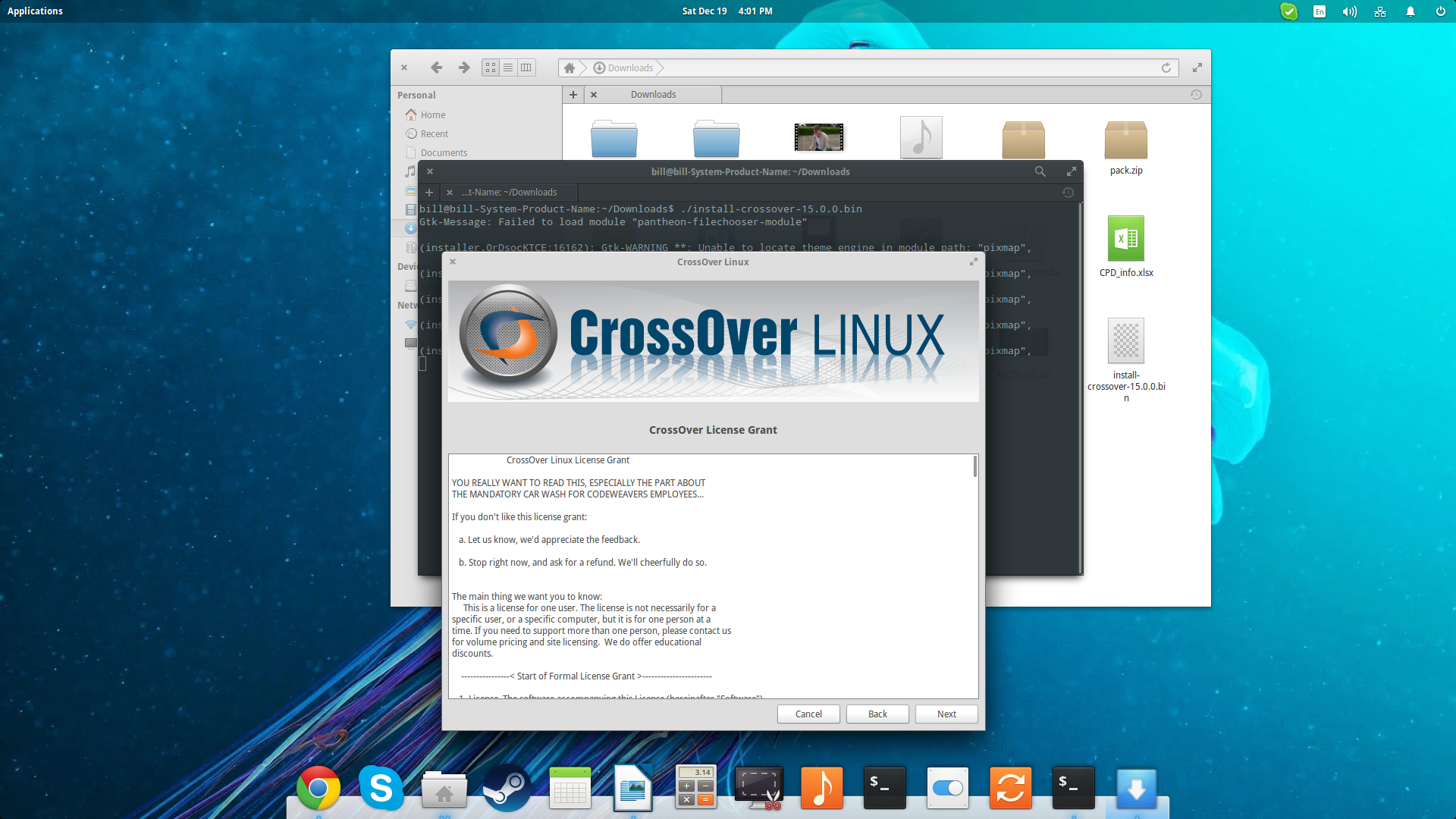Open the document writer dock icon
1456x819 pixels.
(632, 789)
